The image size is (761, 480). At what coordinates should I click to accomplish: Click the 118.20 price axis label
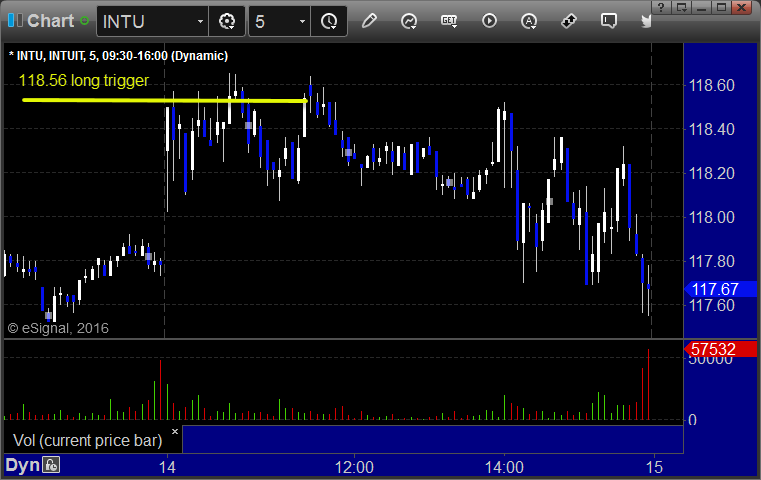point(711,173)
